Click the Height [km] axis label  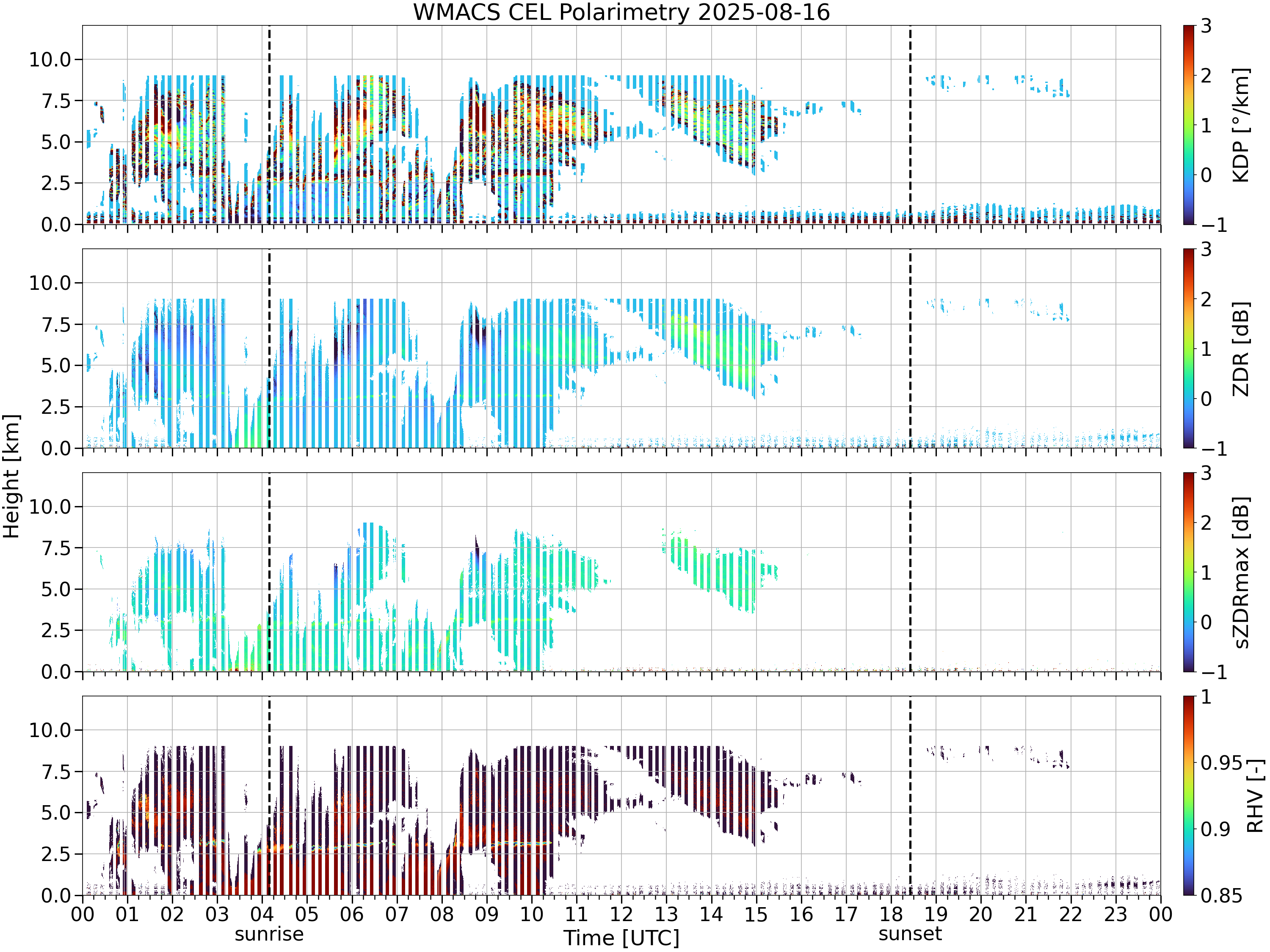tap(11, 476)
